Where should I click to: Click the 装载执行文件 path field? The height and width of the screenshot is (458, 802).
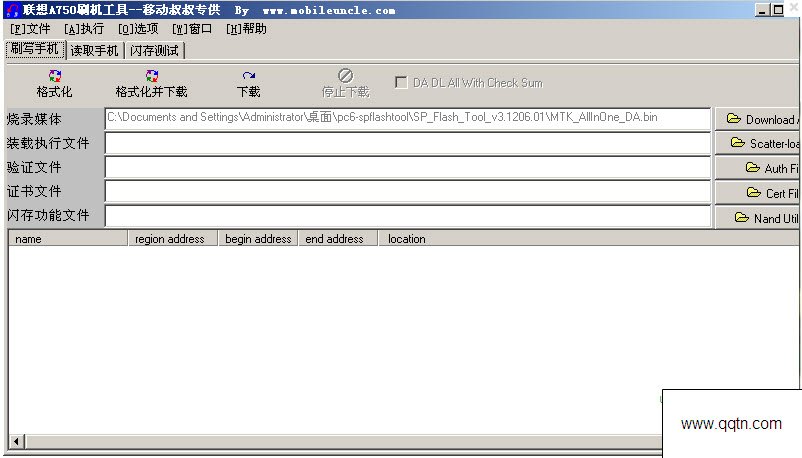click(x=407, y=144)
